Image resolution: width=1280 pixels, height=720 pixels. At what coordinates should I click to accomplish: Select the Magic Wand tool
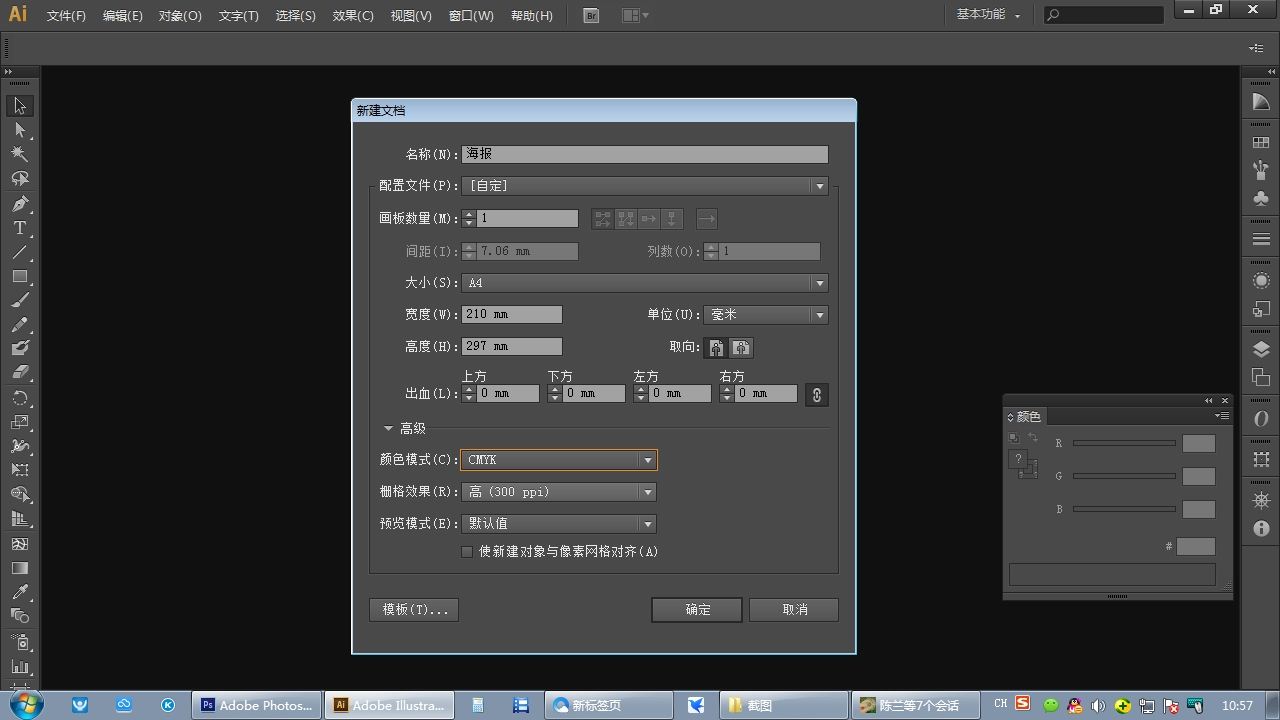point(20,154)
